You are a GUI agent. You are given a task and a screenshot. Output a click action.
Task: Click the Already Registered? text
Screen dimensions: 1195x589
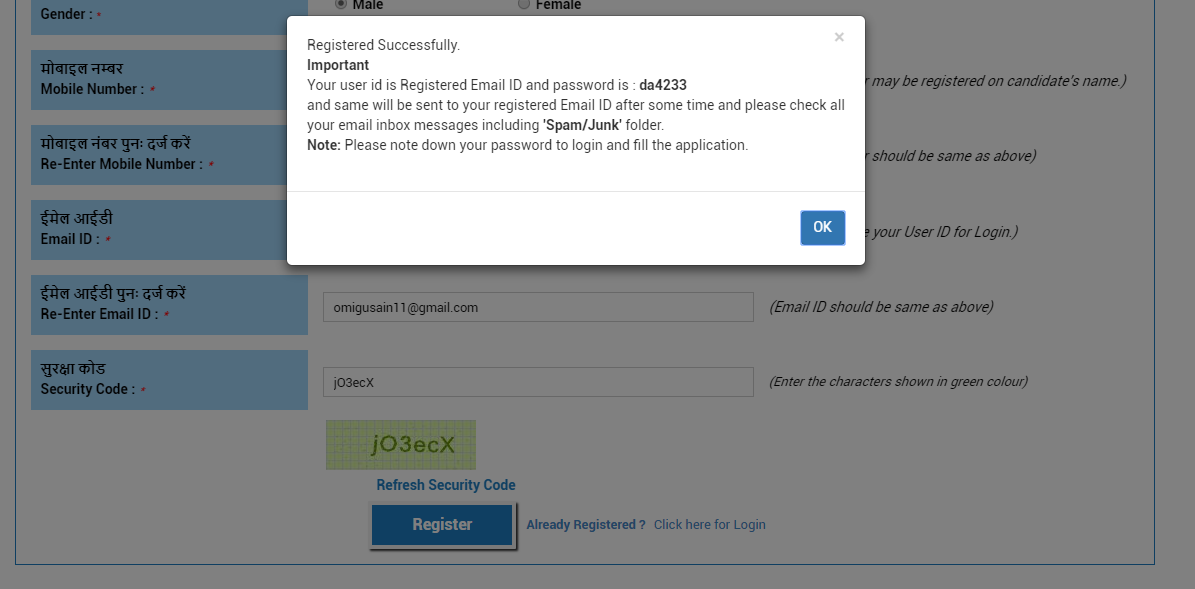click(x=585, y=525)
